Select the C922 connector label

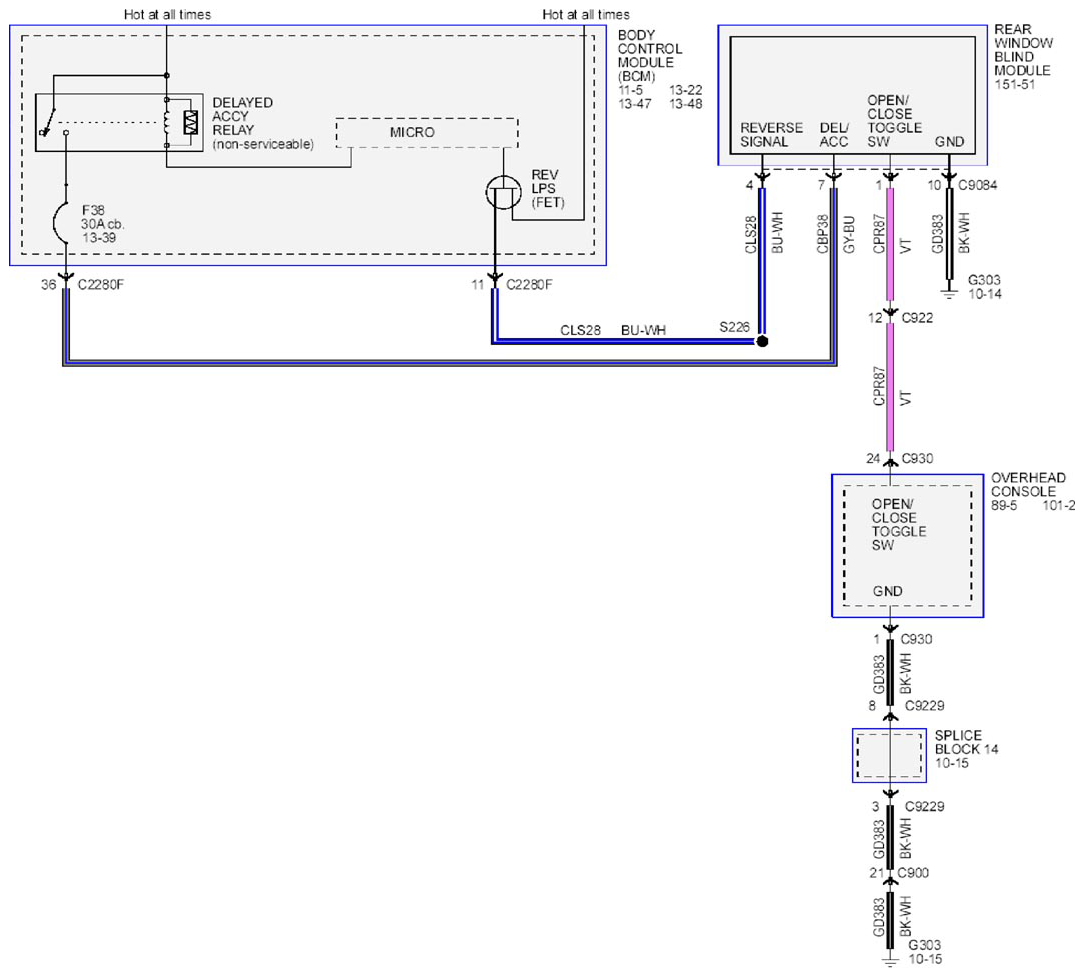pyautogui.click(x=917, y=318)
